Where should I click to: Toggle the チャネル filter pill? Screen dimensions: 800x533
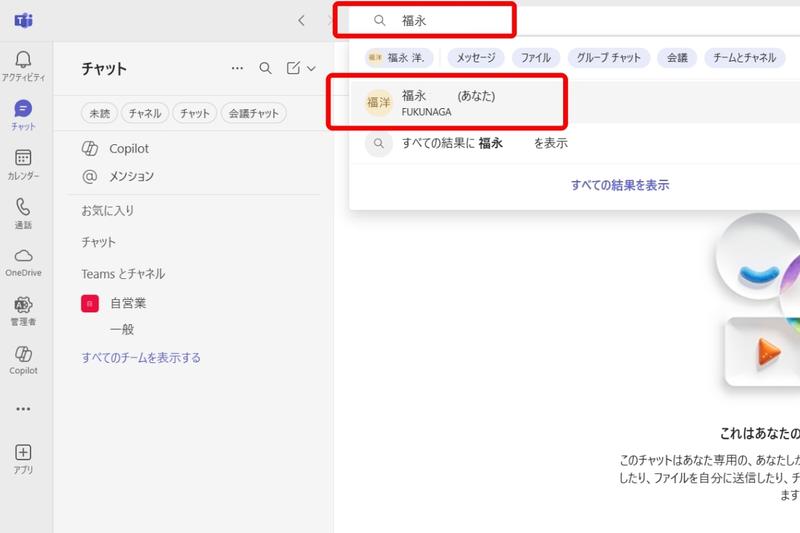click(145, 113)
